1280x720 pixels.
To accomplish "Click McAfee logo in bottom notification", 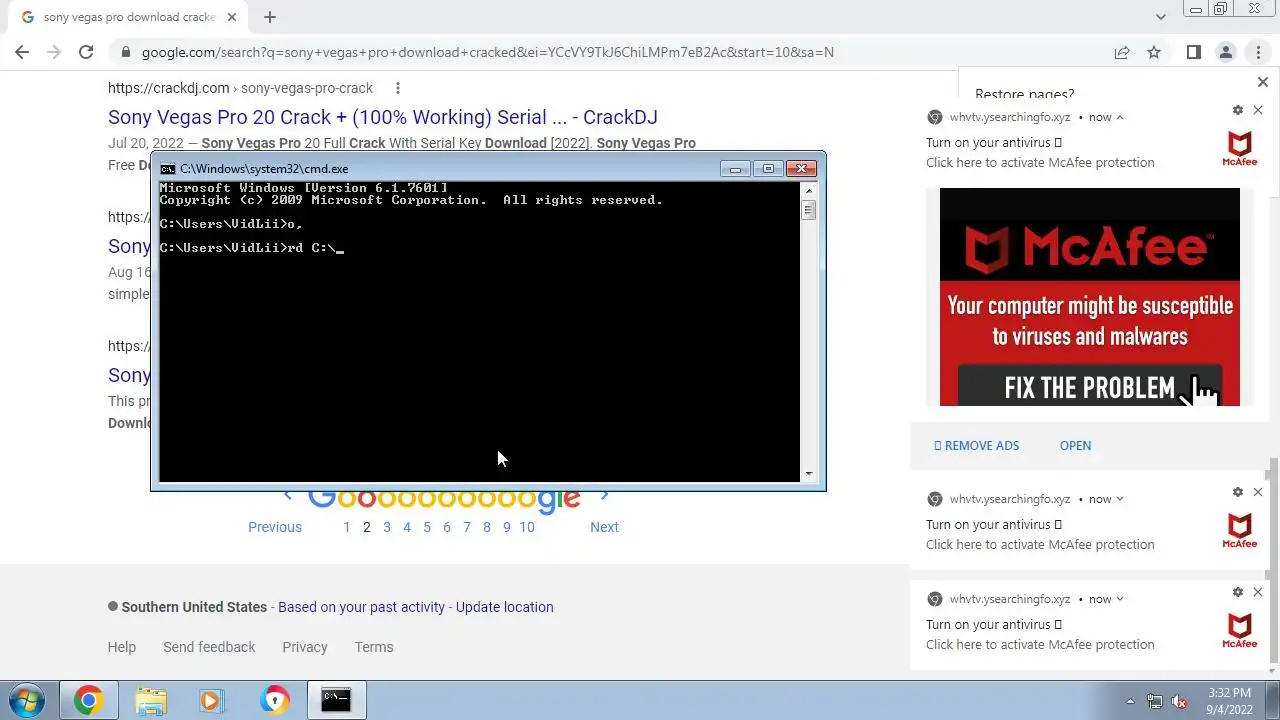I will click(x=1240, y=630).
